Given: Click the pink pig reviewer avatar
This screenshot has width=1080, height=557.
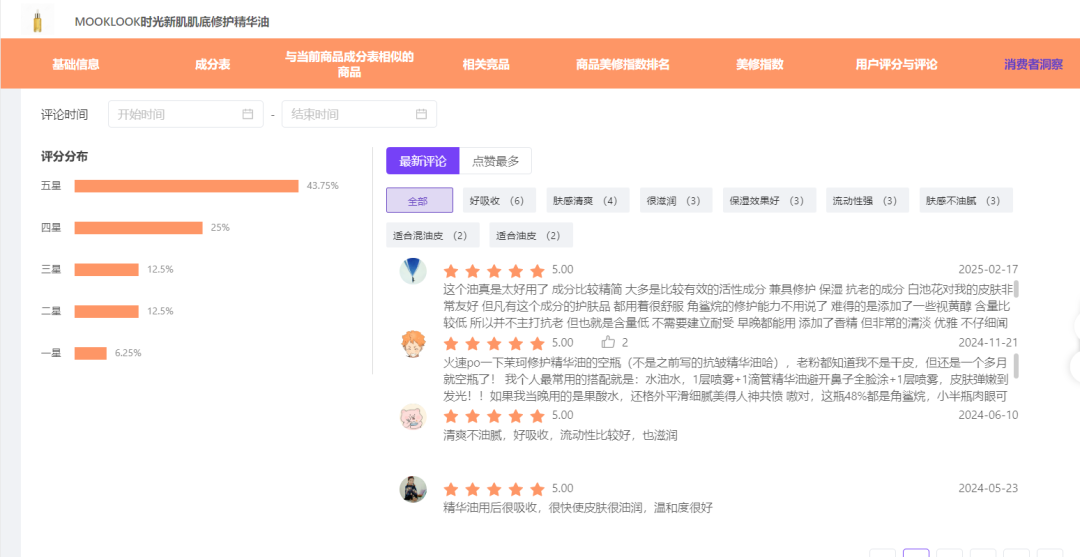Looking at the screenshot, I should (x=413, y=417).
